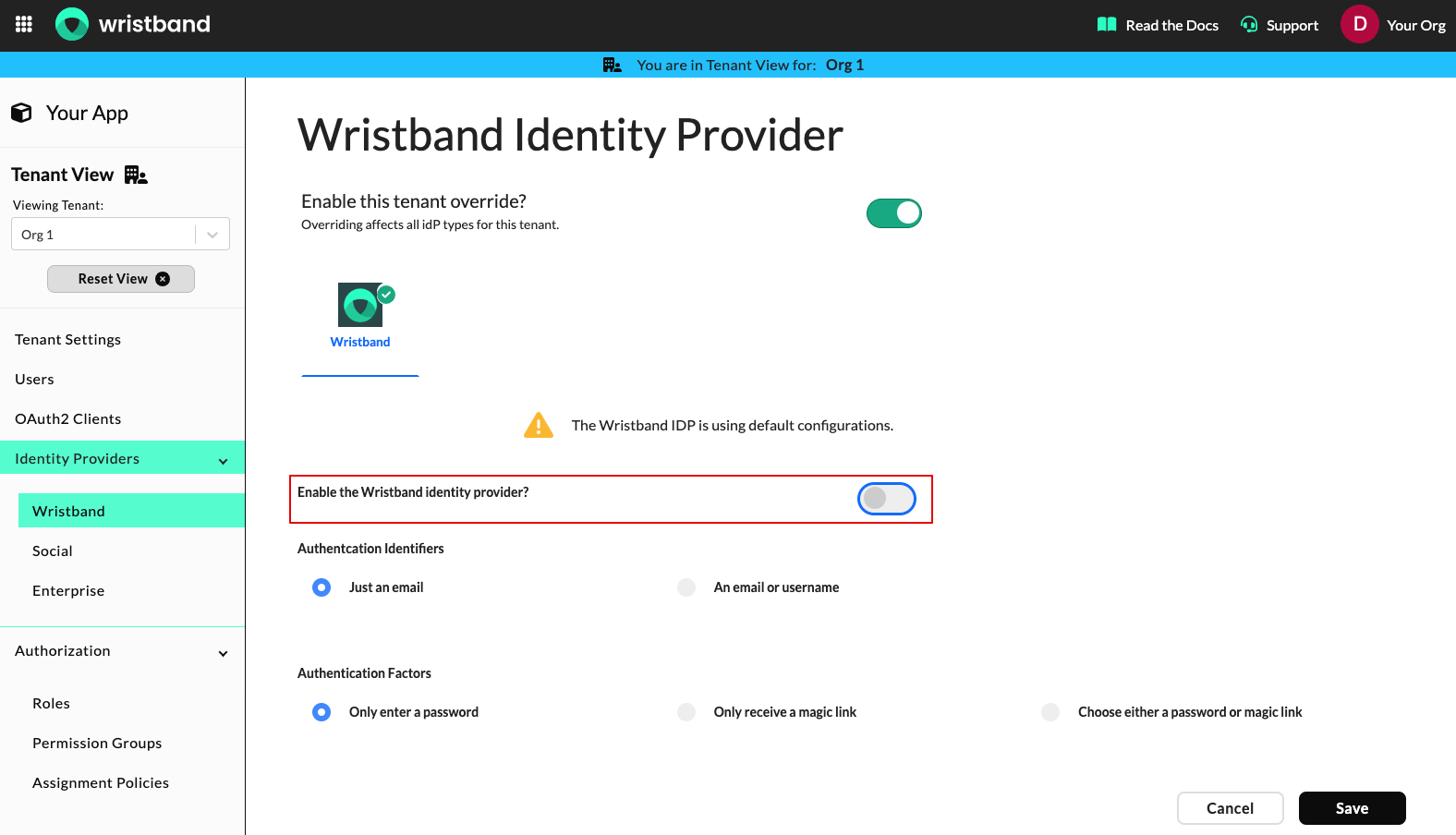
Task: Open Roles under Authorization
Action: (51, 704)
